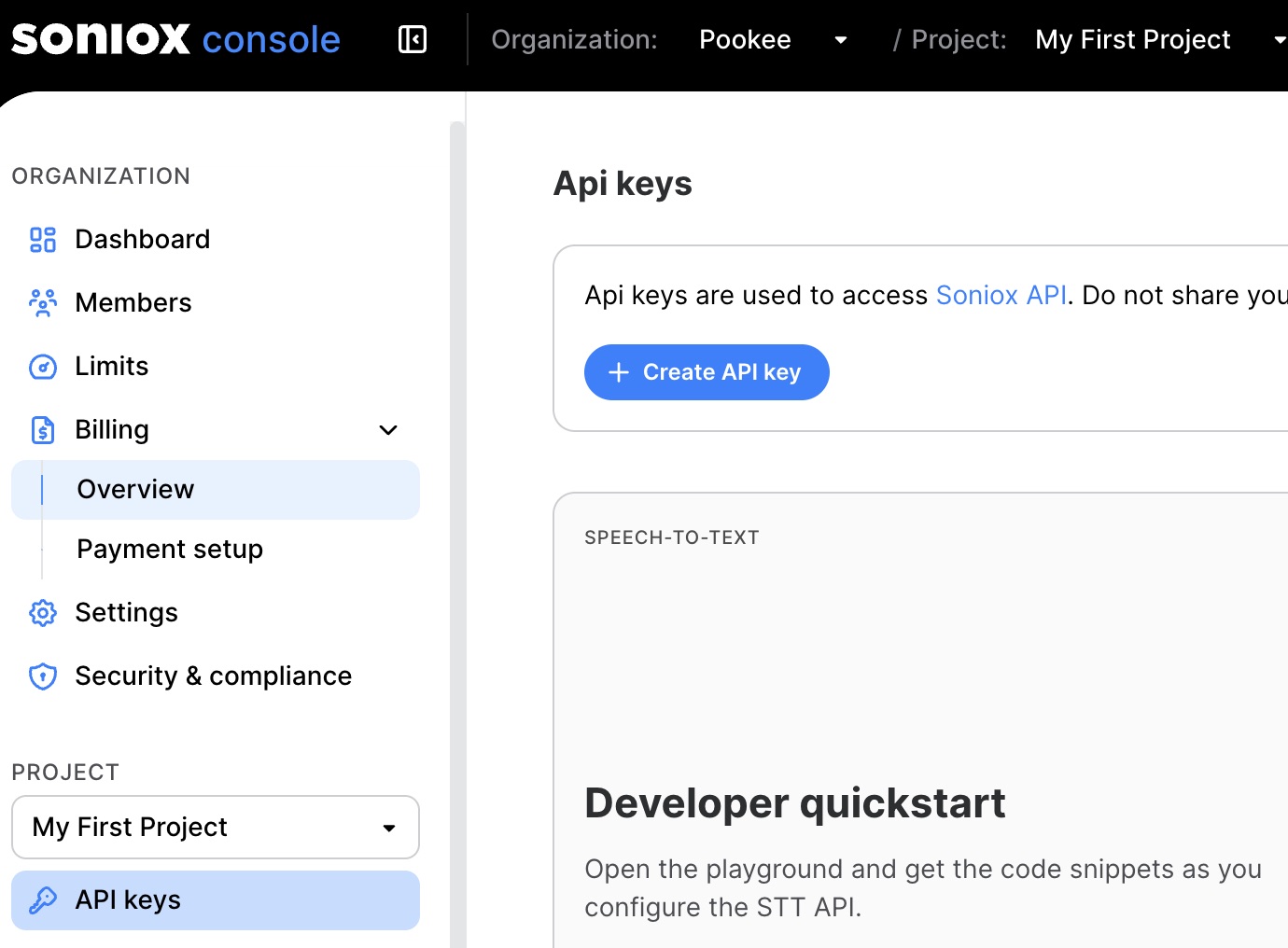1288x948 pixels.
Task: Click the API keys key icon
Action: coord(43,900)
